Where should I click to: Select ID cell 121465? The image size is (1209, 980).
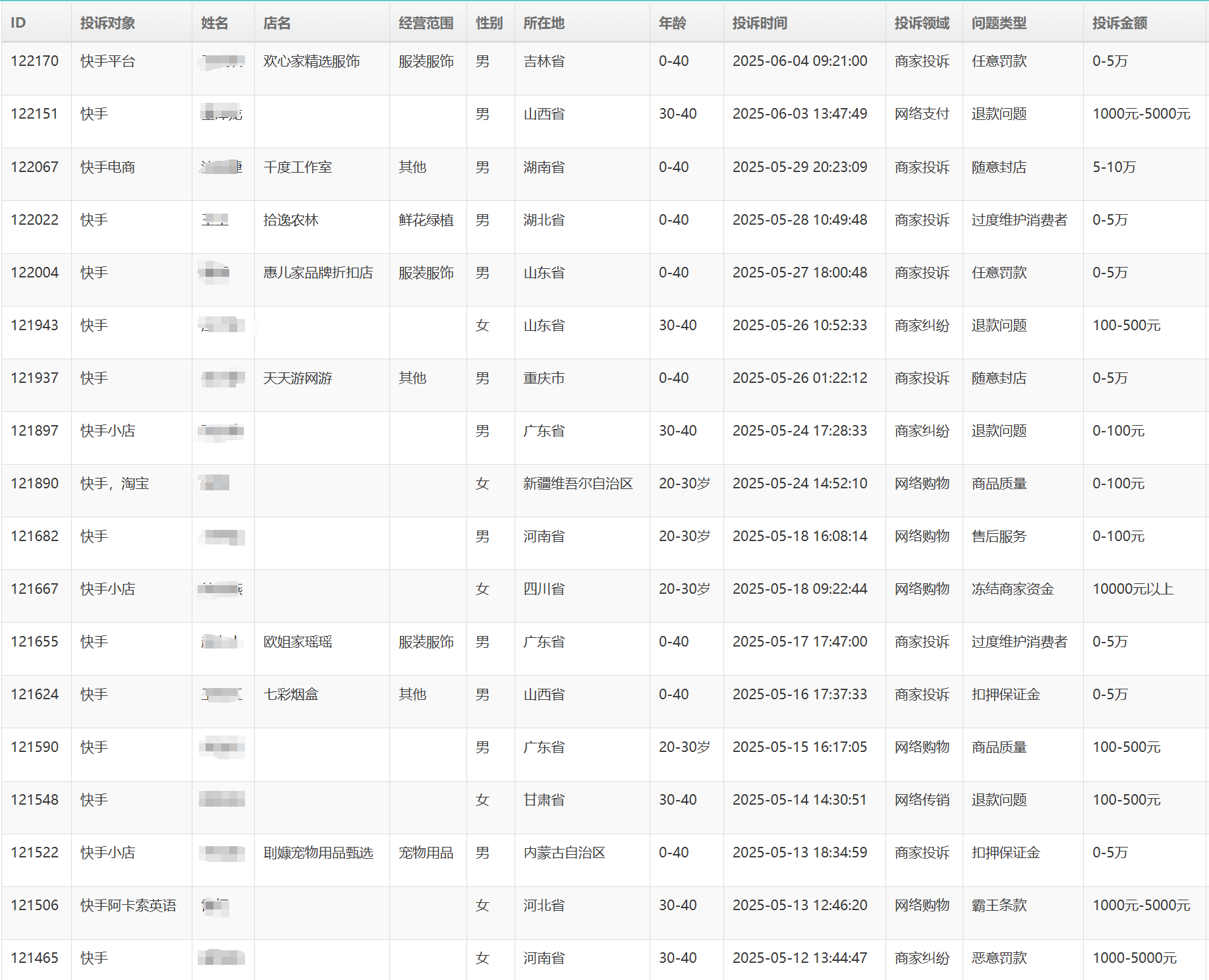click(x=35, y=958)
